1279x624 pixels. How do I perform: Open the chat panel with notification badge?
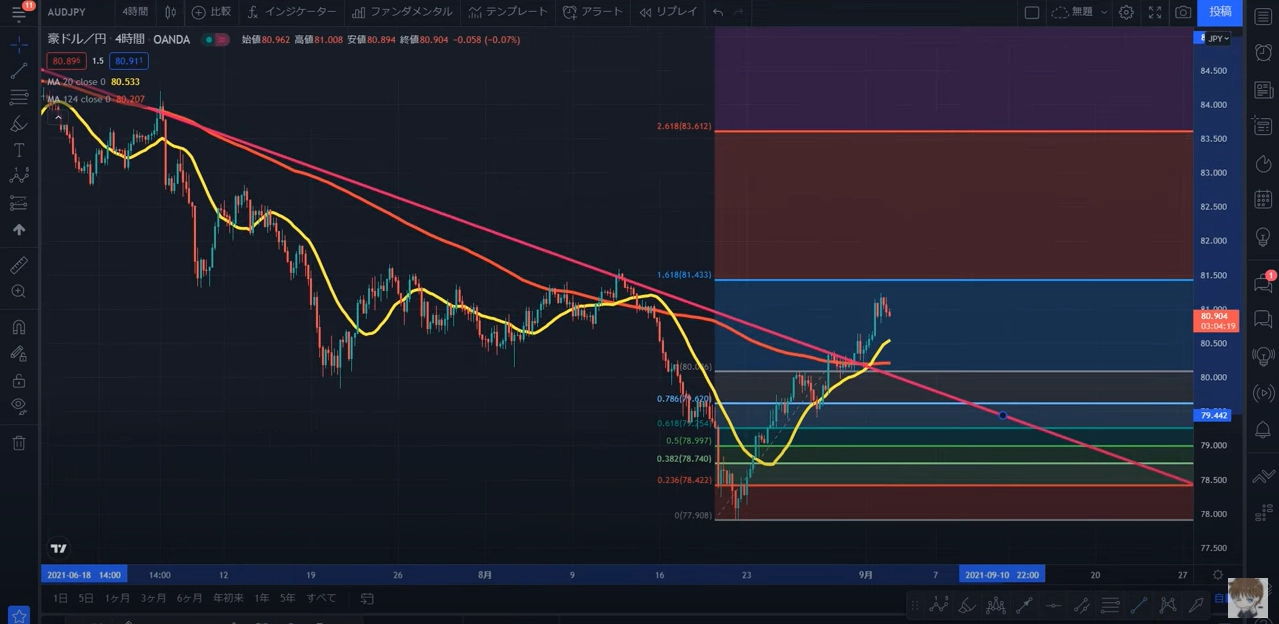[x=1263, y=282]
